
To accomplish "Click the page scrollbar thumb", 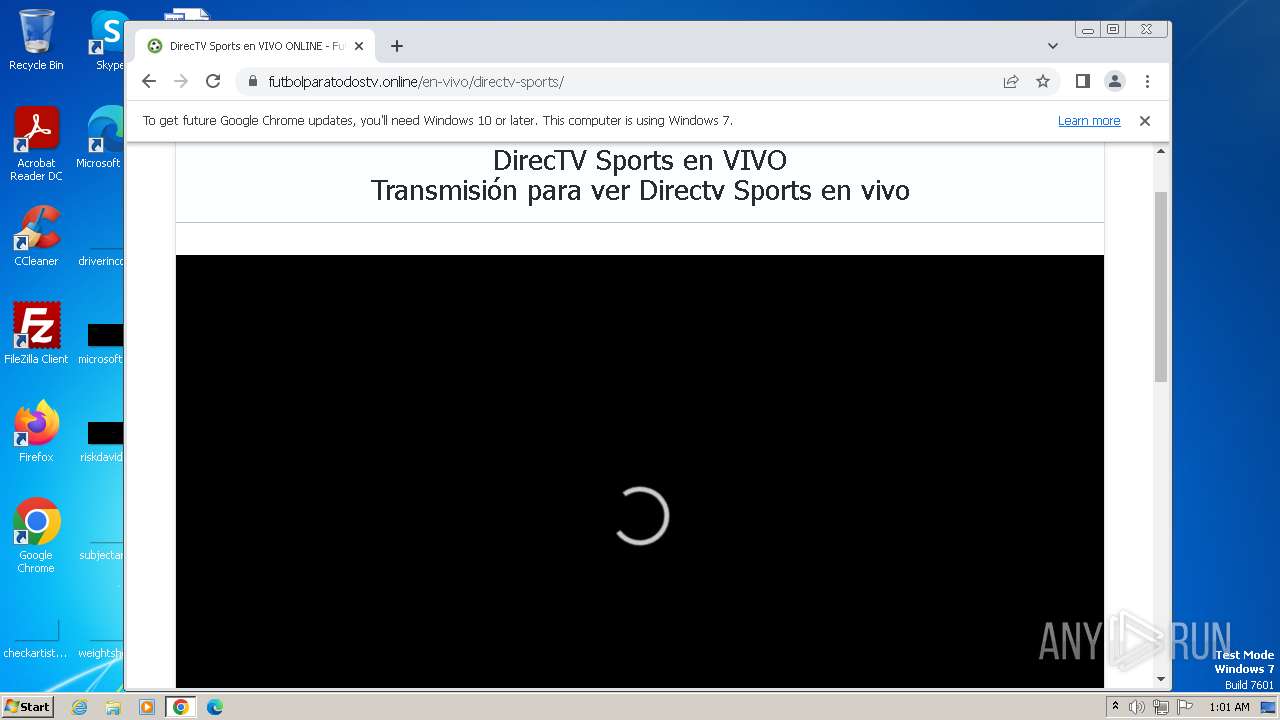I will coord(1161,286).
